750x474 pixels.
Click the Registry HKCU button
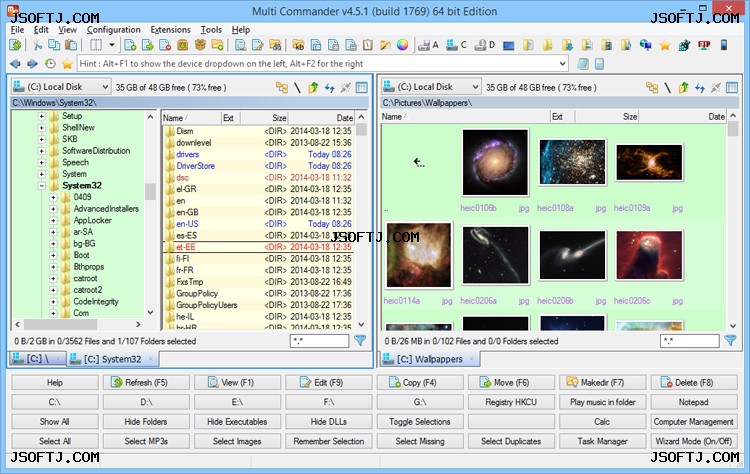[511, 402]
